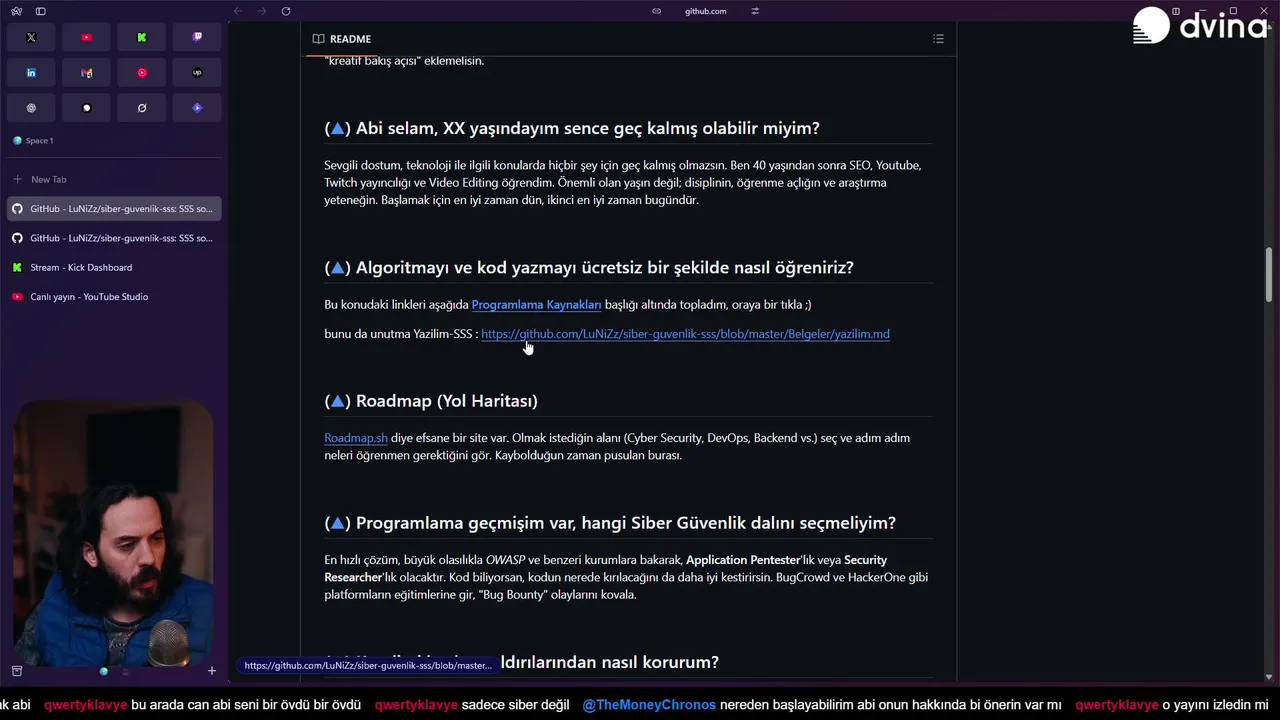Follow the Programlama Kaynakları link
1280x720 pixels.
tap(536, 305)
